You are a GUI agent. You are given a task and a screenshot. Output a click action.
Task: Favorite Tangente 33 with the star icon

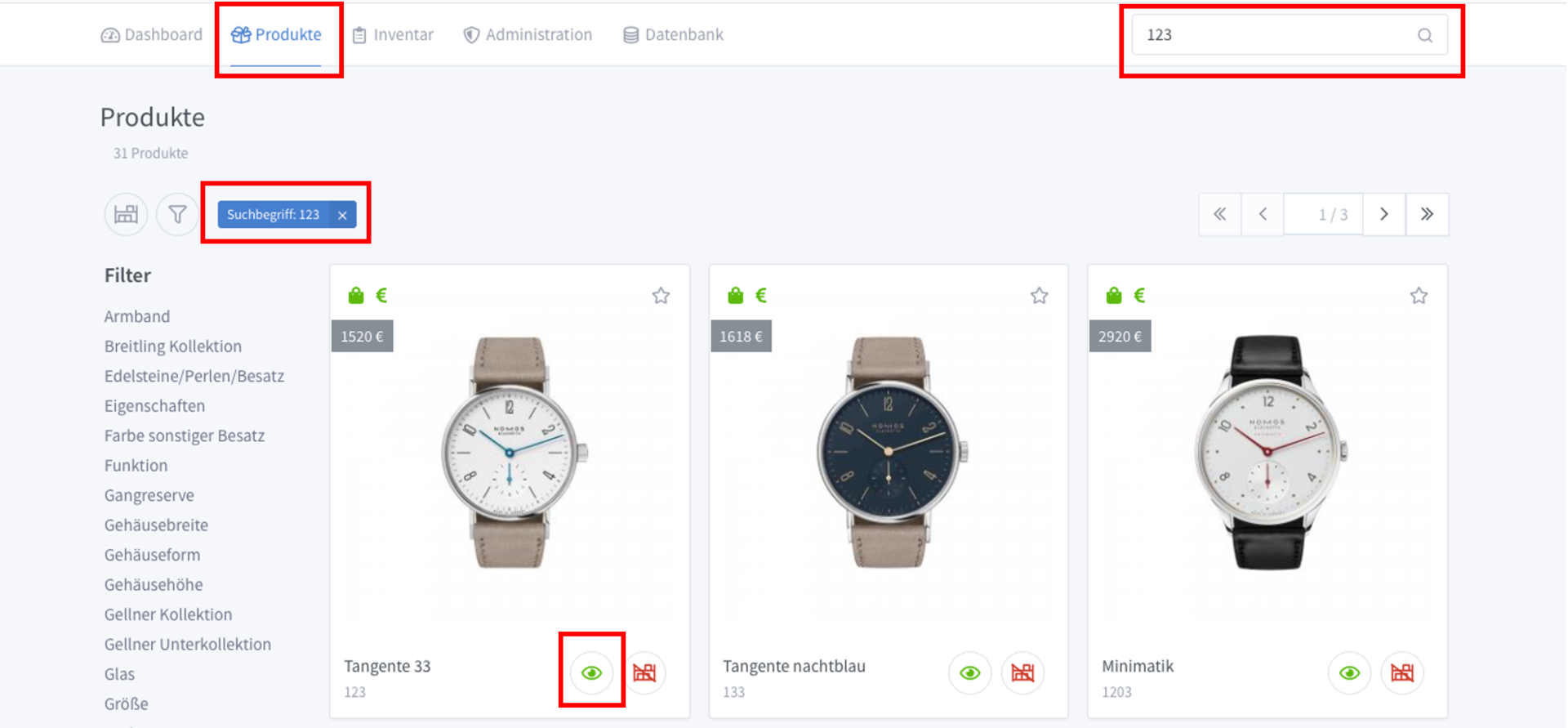(x=661, y=296)
